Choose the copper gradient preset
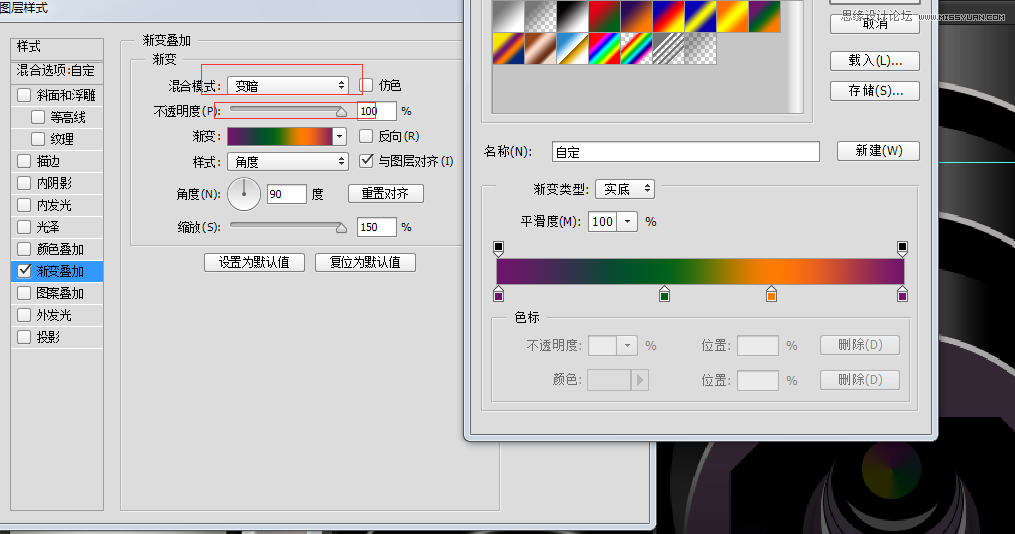The height and width of the screenshot is (534, 1015). click(541, 49)
